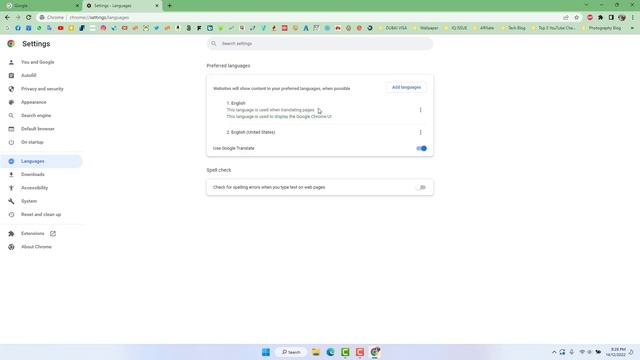Click the share page icon in address bar
Viewport: 640px width, 360px height.
566,18
